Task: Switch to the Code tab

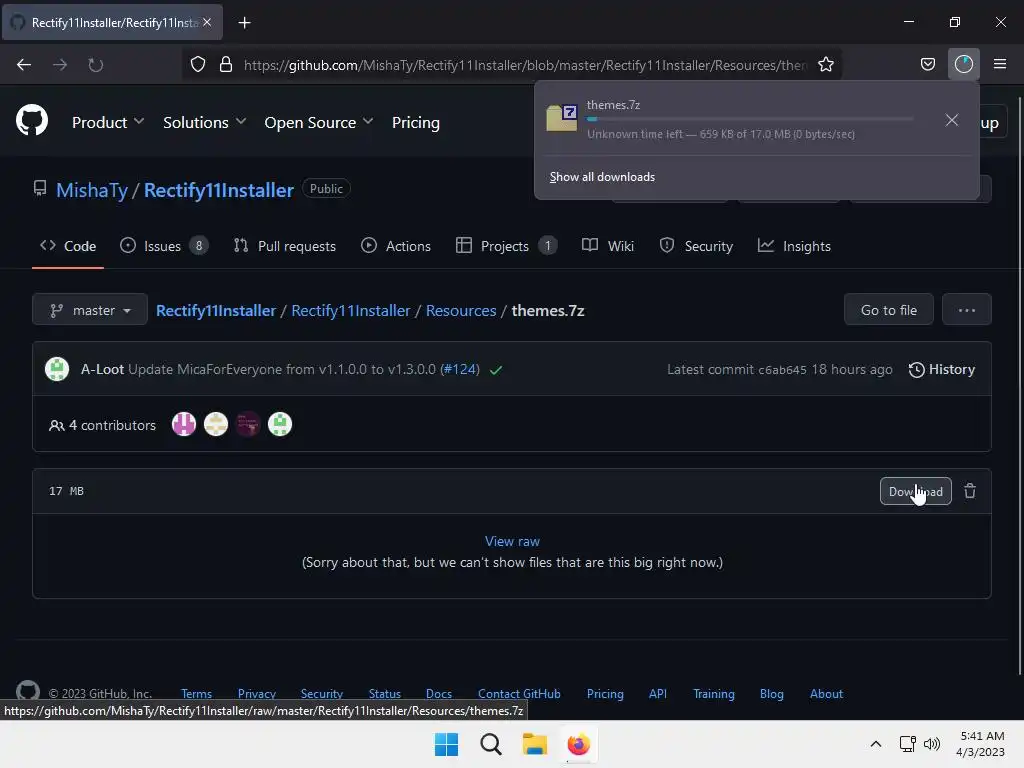Action: click(x=68, y=246)
